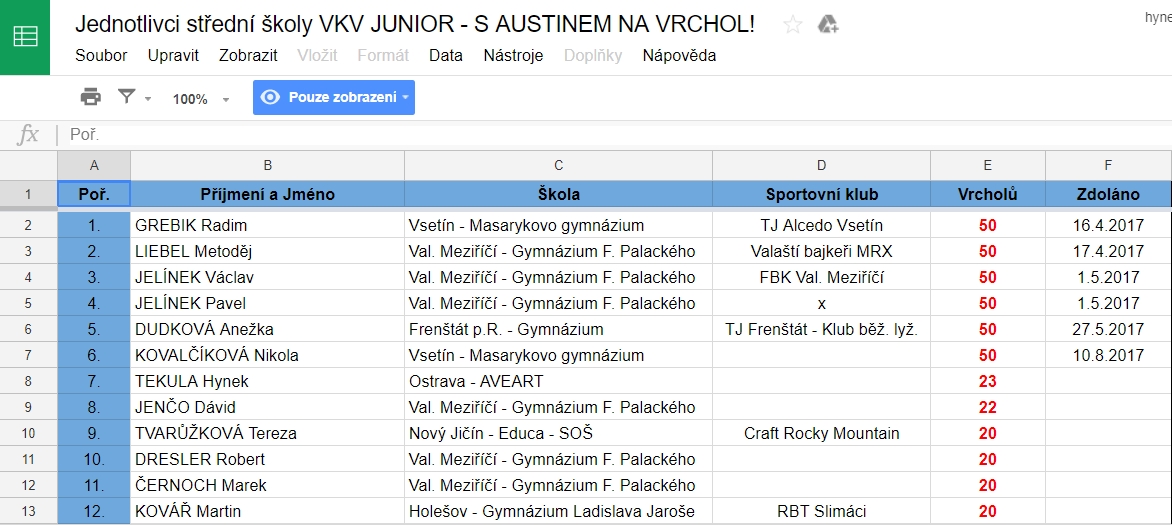The image size is (1172, 525).
Task: Open the Soubor menu
Action: (101, 55)
